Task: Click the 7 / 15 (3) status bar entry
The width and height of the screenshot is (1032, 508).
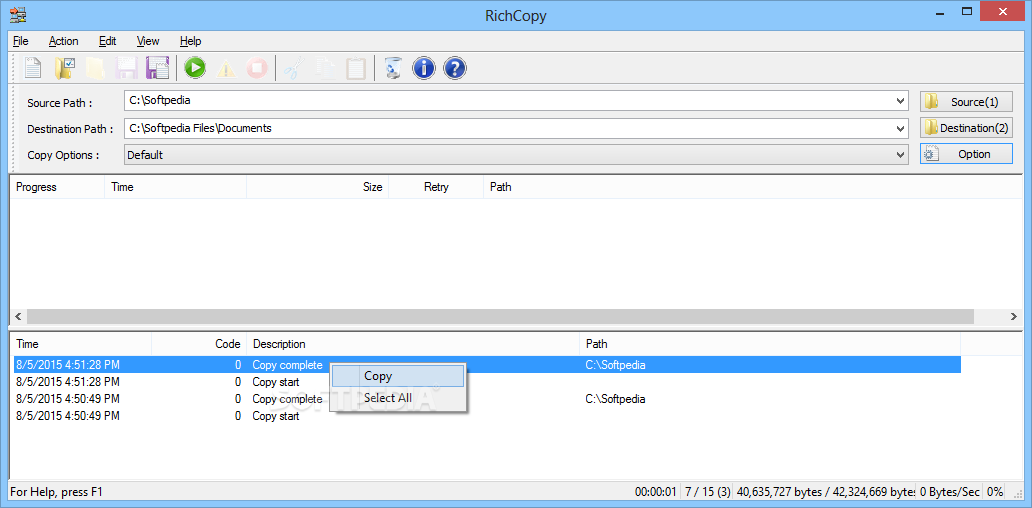Action: (x=708, y=492)
